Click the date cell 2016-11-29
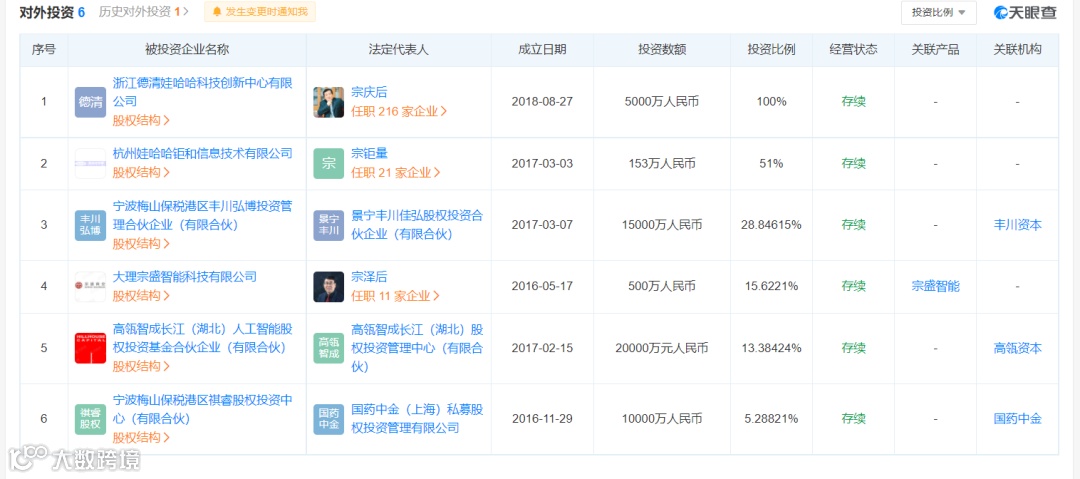The image size is (1080, 479). 542,418
